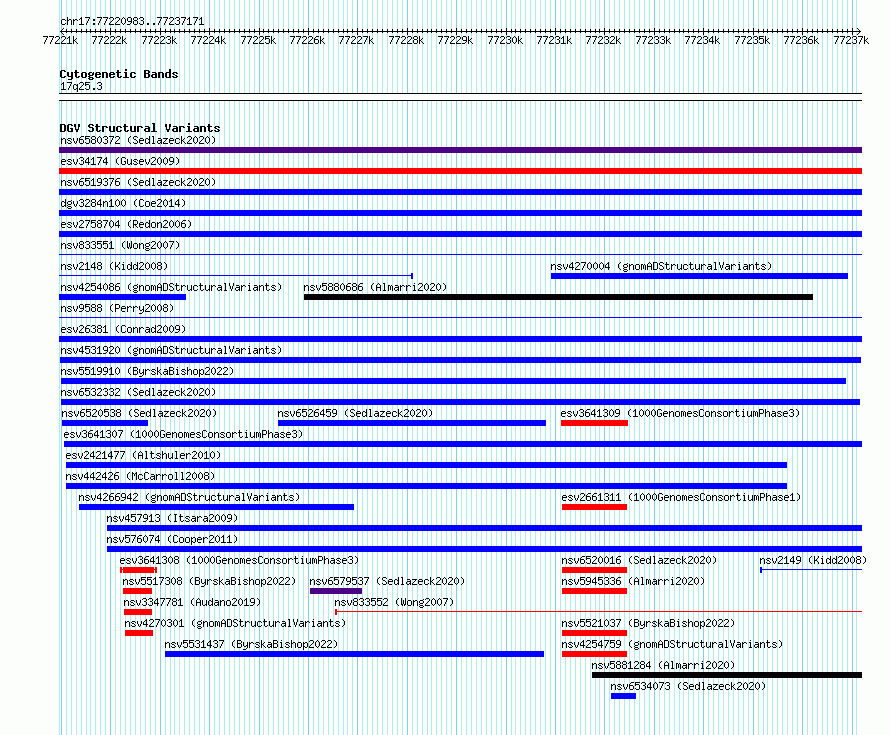The image size is (890, 735).
Task: Click the chr17:77220983..77237171 coordinates text
Action: 132,21
